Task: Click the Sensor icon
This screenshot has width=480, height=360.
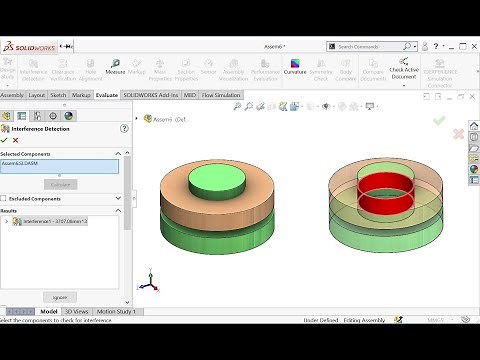Action: (x=209, y=63)
